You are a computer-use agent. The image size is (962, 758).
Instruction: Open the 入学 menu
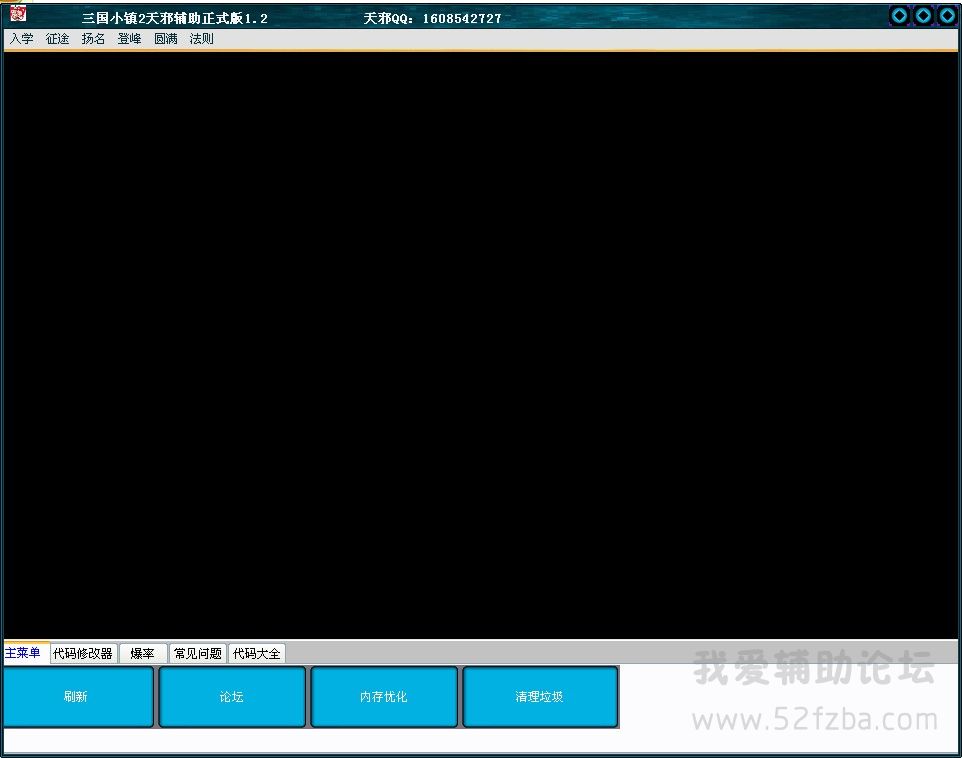21,39
